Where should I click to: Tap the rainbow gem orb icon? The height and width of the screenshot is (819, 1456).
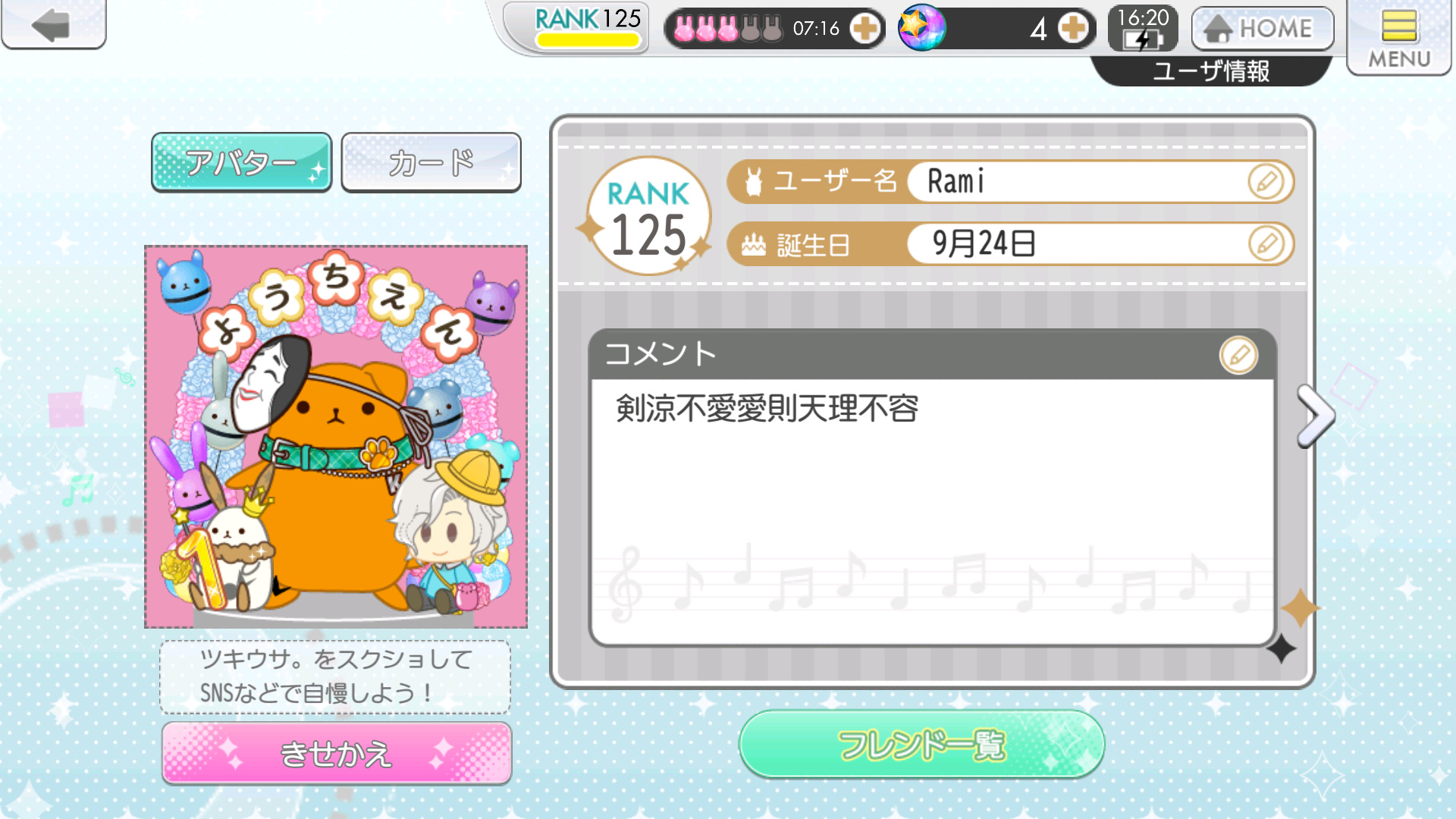921,27
